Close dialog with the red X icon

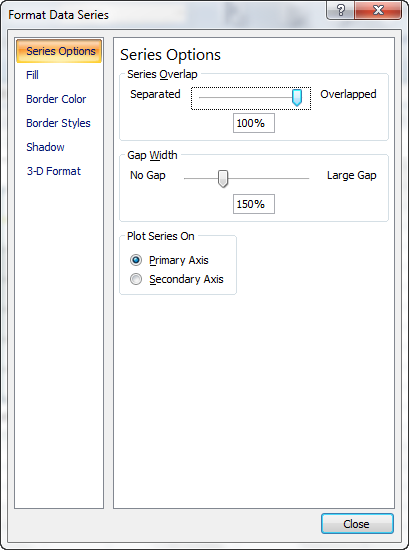point(378,10)
